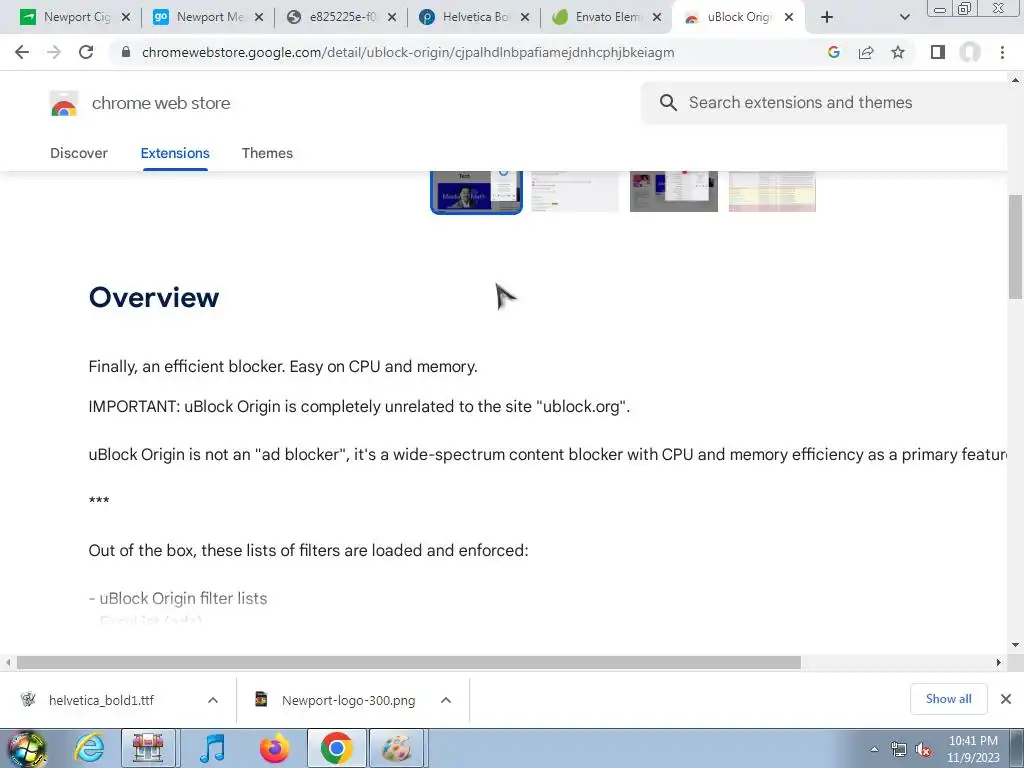
Task: Open the Paint taskbar icon
Action: point(398,748)
